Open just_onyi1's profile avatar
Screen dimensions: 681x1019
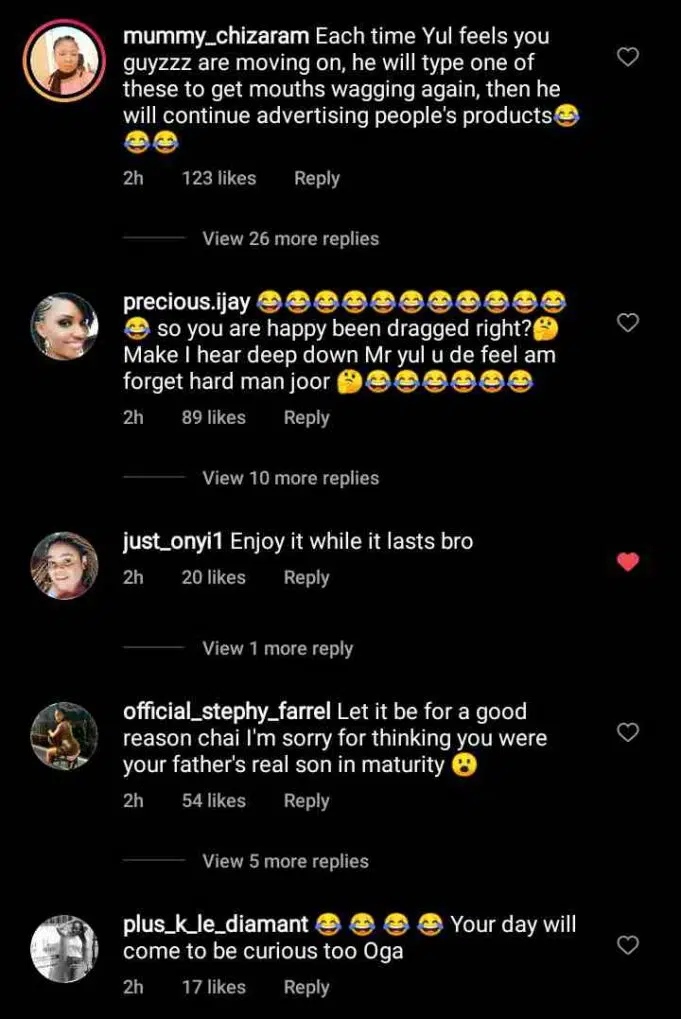click(64, 565)
